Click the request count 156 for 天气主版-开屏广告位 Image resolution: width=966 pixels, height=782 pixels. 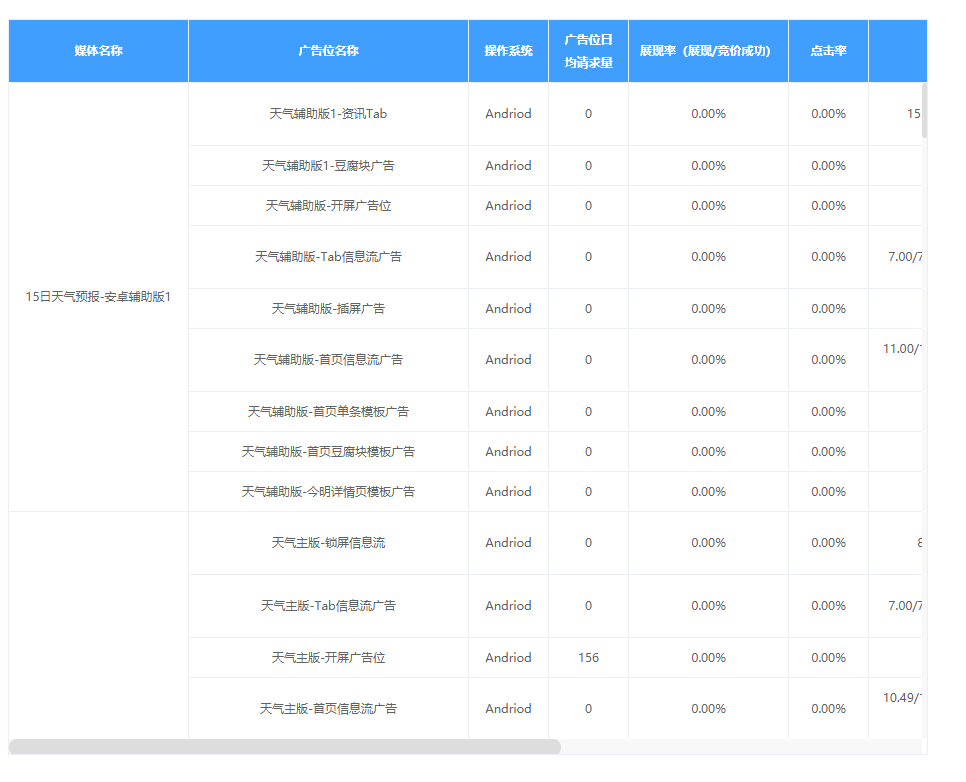point(587,657)
